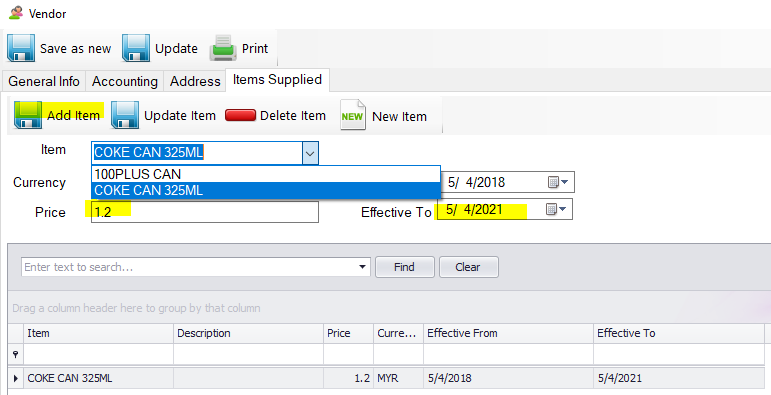Viewport: 771px width, 395px height.
Task: Sort by Effective To column header
Action: 679,333
